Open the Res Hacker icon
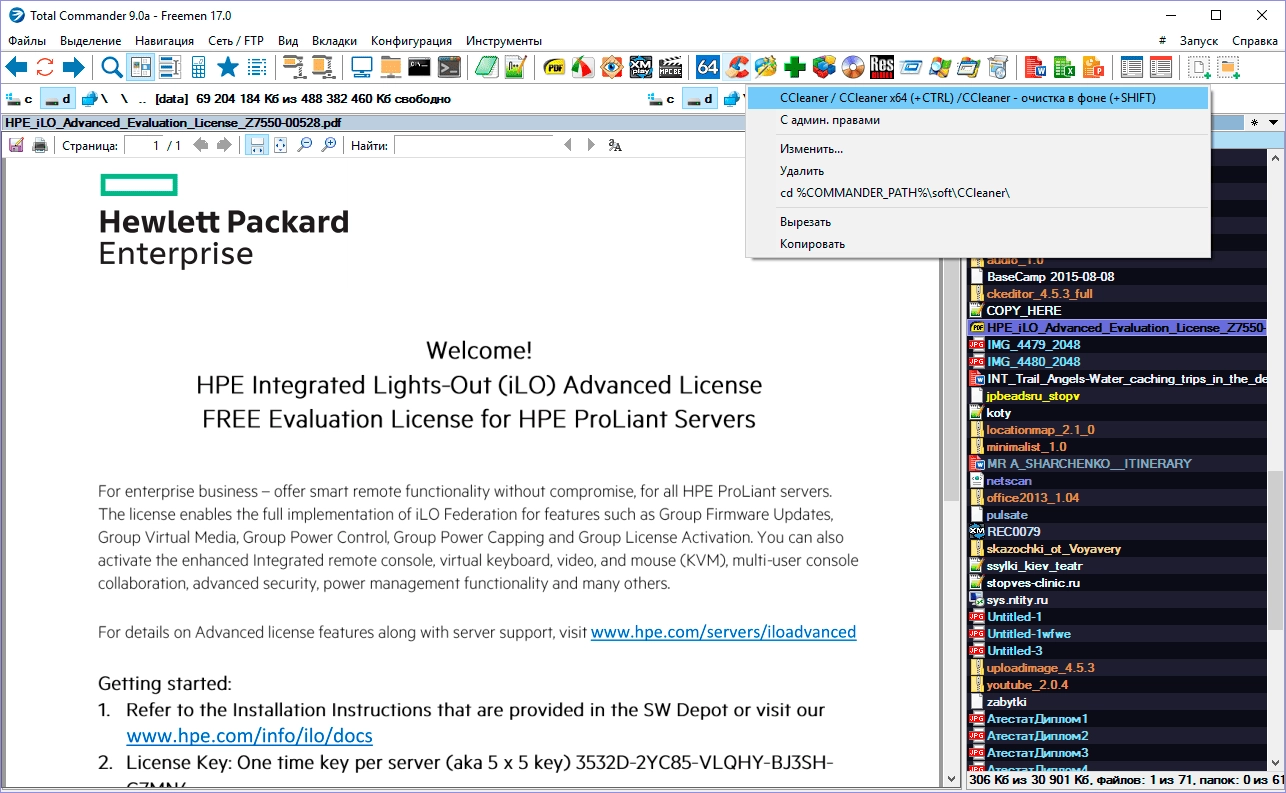The image size is (1286, 793). pos(882,67)
